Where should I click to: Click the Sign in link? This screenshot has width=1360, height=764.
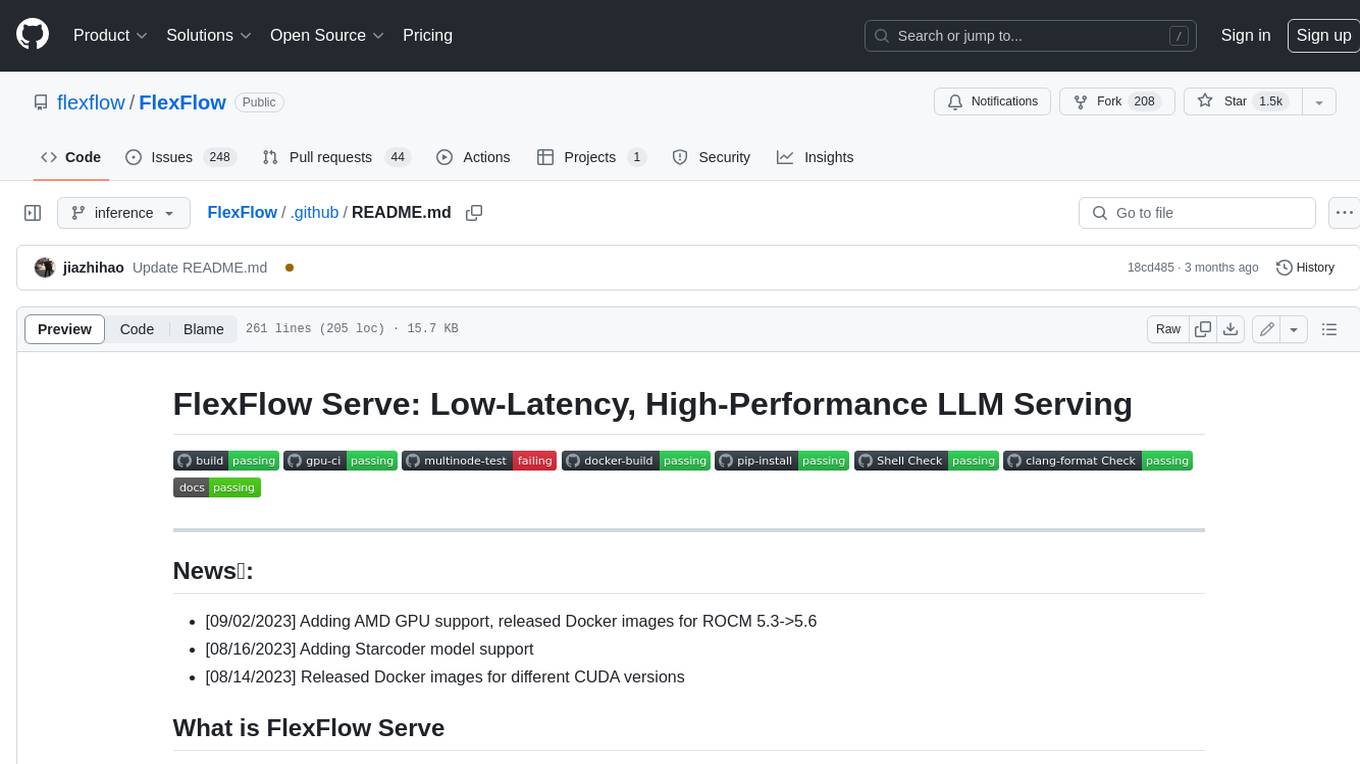tap(1245, 35)
